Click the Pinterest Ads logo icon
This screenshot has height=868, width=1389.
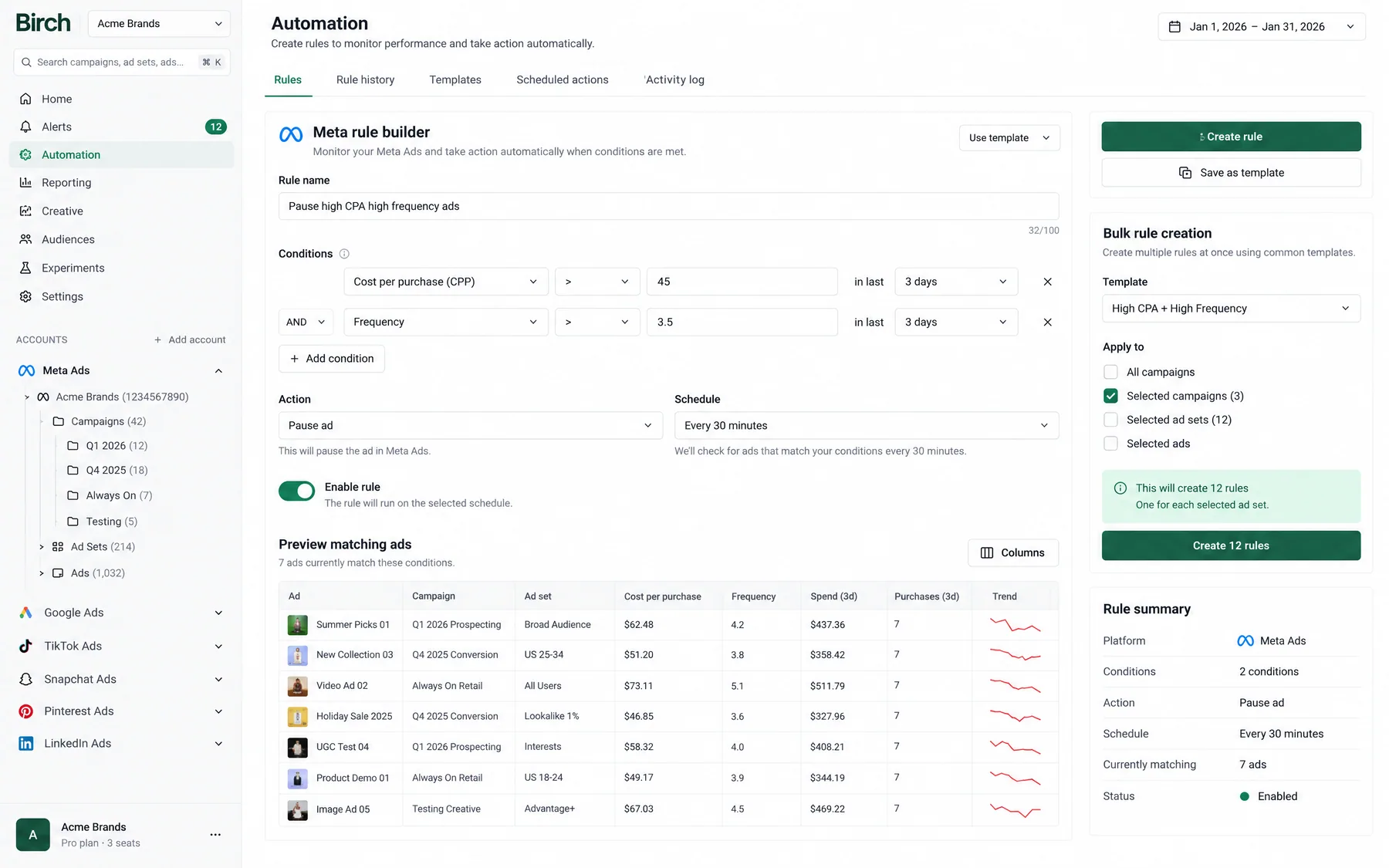pos(25,711)
